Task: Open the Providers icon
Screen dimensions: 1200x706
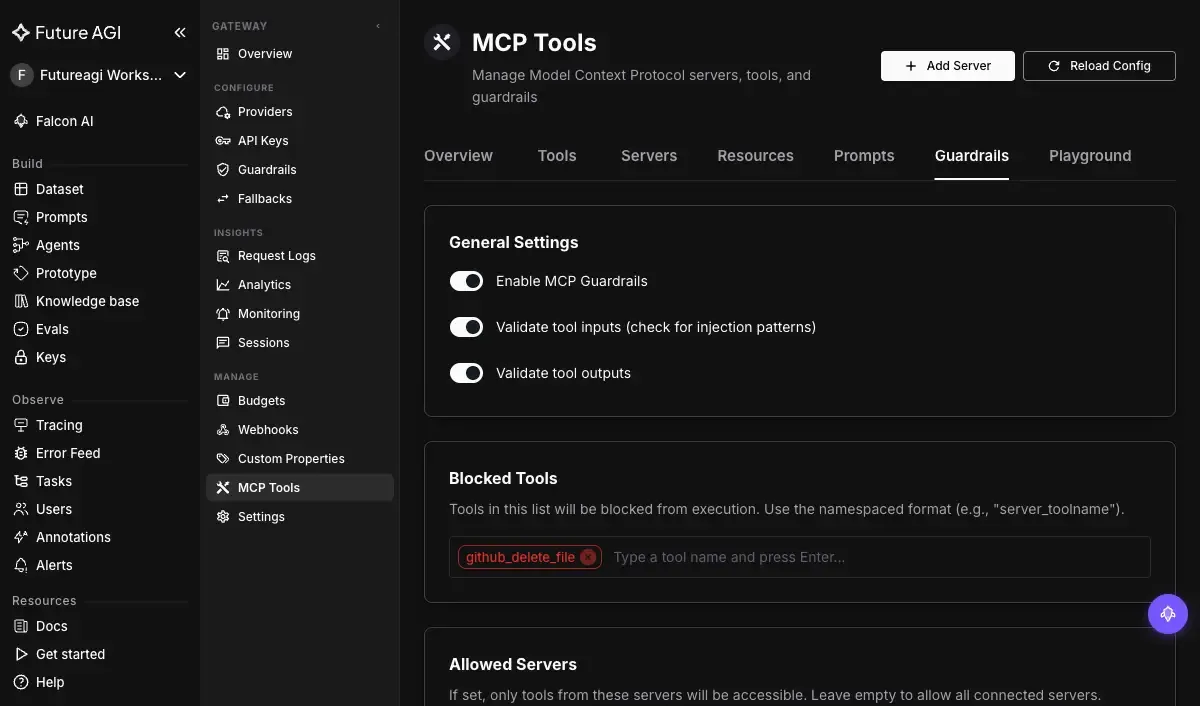Action: (x=223, y=112)
